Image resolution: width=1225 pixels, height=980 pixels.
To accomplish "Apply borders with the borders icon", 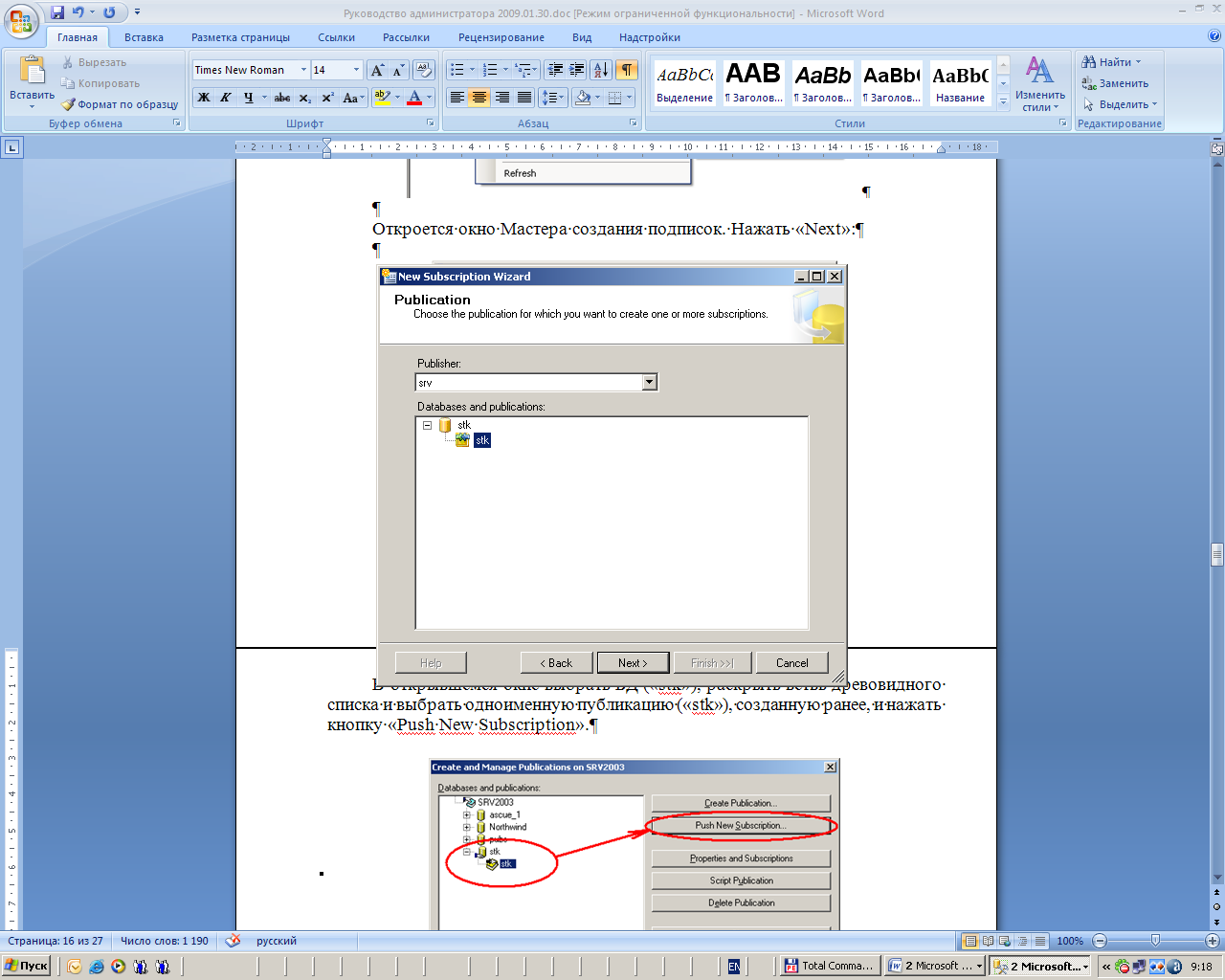I will point(615,98).
